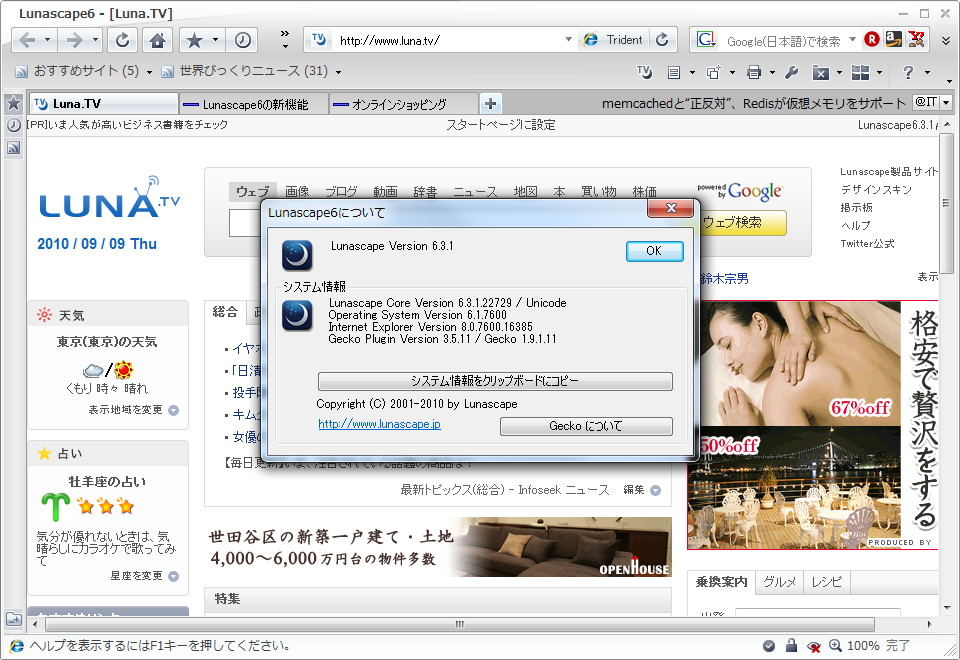Click the print icon on the toolbar
960x660 pixels.
(x=754, y=73)
